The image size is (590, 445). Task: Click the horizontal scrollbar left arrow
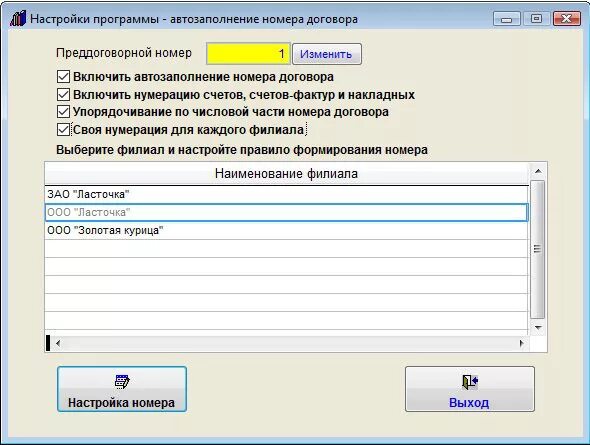58,343
